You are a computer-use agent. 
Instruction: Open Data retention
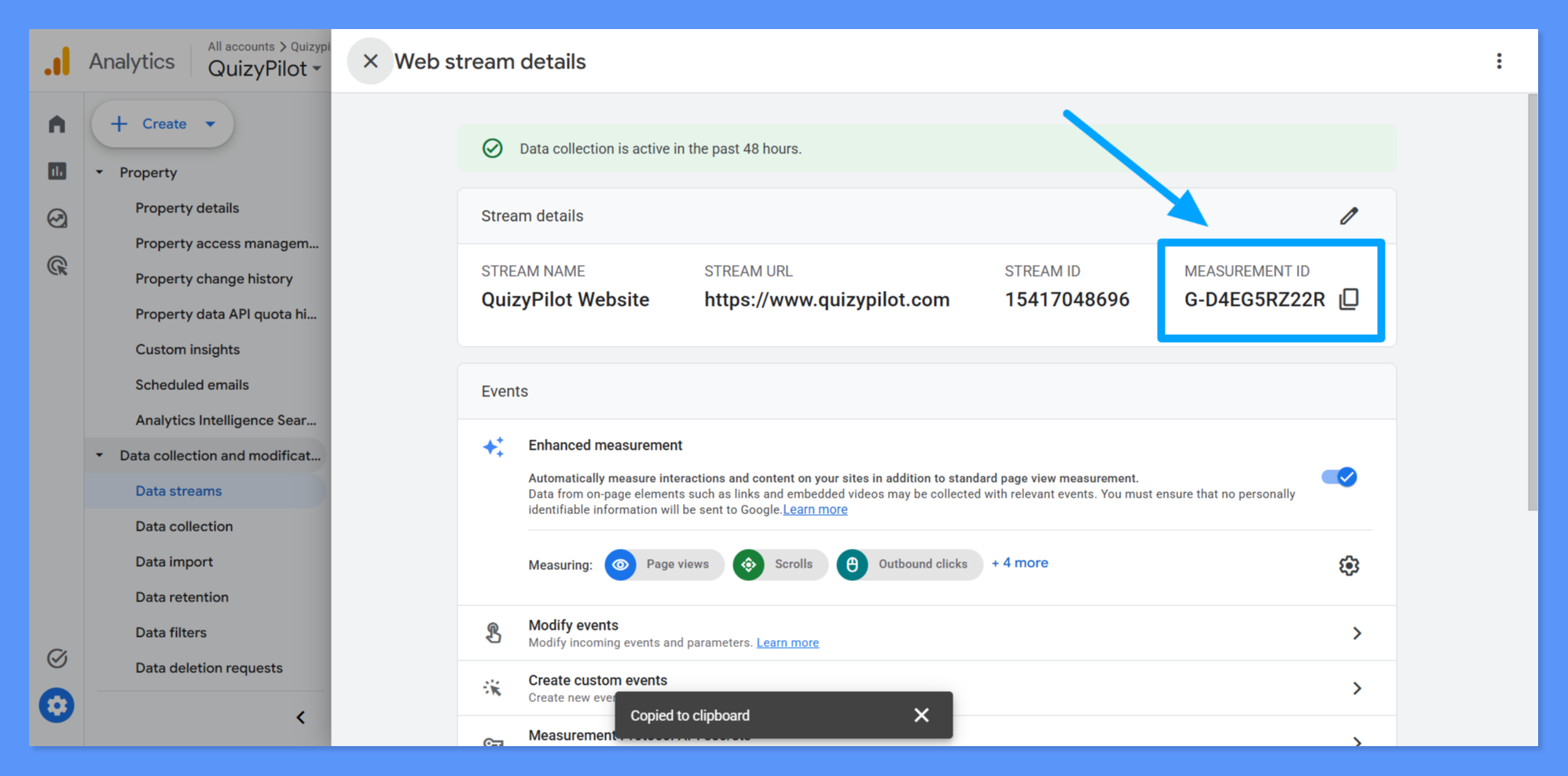tap(182, 597)
